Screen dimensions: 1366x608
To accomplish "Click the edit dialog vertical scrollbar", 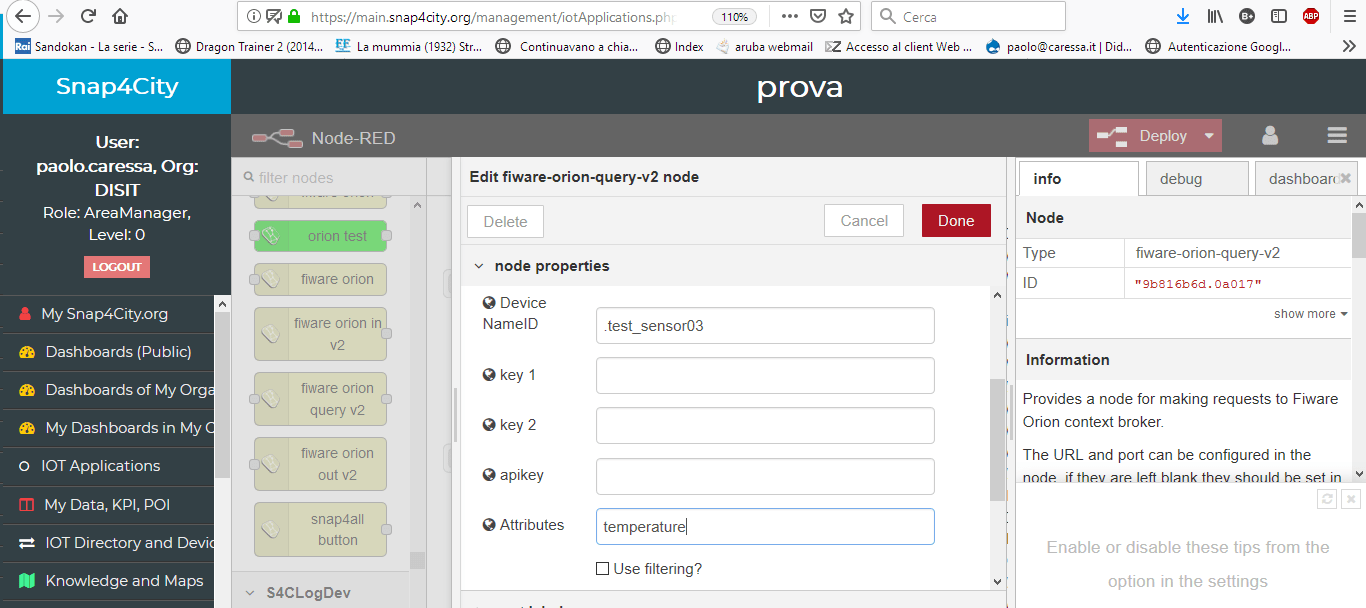I will [997, 440].
